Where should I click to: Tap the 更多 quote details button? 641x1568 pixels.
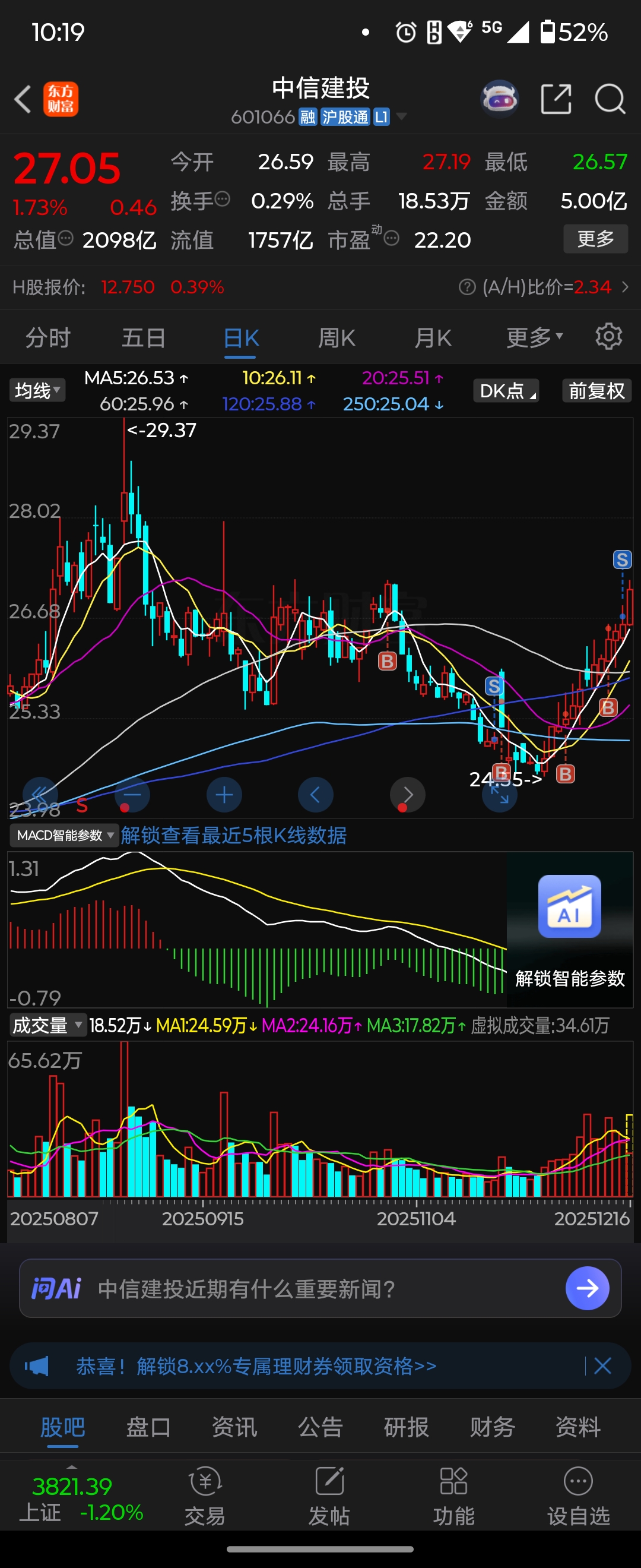595,239
